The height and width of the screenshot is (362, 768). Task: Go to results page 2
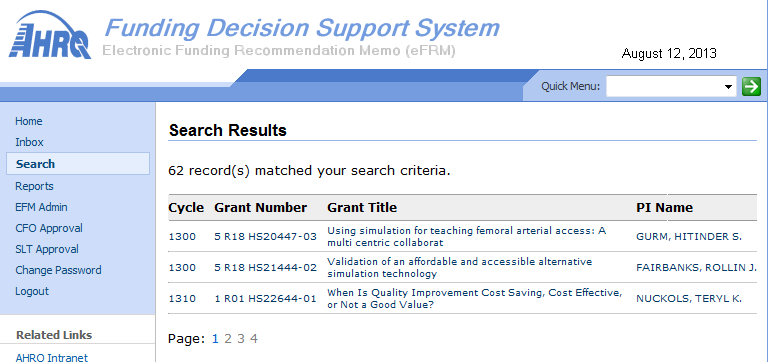point(228,338)
